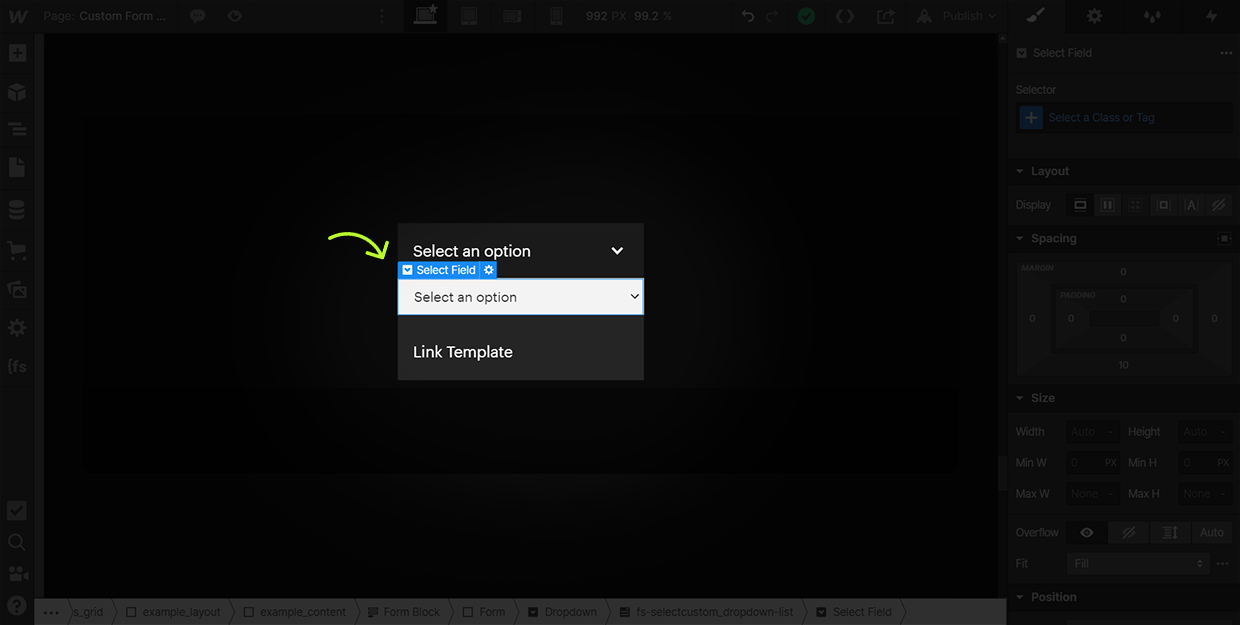The height and width of the screenshot is (625, 1240).
Task: Open the Webflow logo menu
Action: click(x=17, y=16)
